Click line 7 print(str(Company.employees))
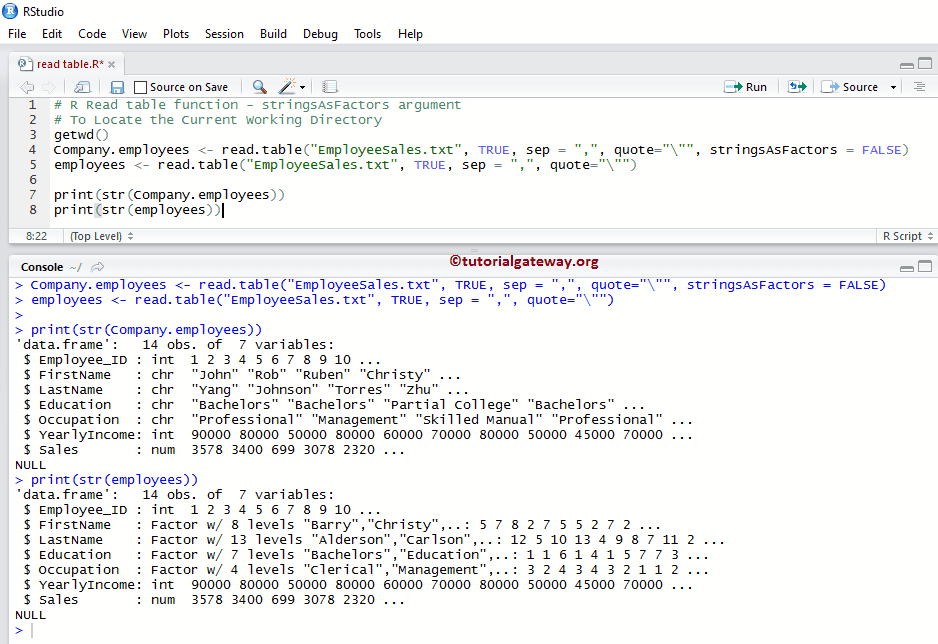The height and width of the screenshot is (644, 938). (x=169, y=195)
